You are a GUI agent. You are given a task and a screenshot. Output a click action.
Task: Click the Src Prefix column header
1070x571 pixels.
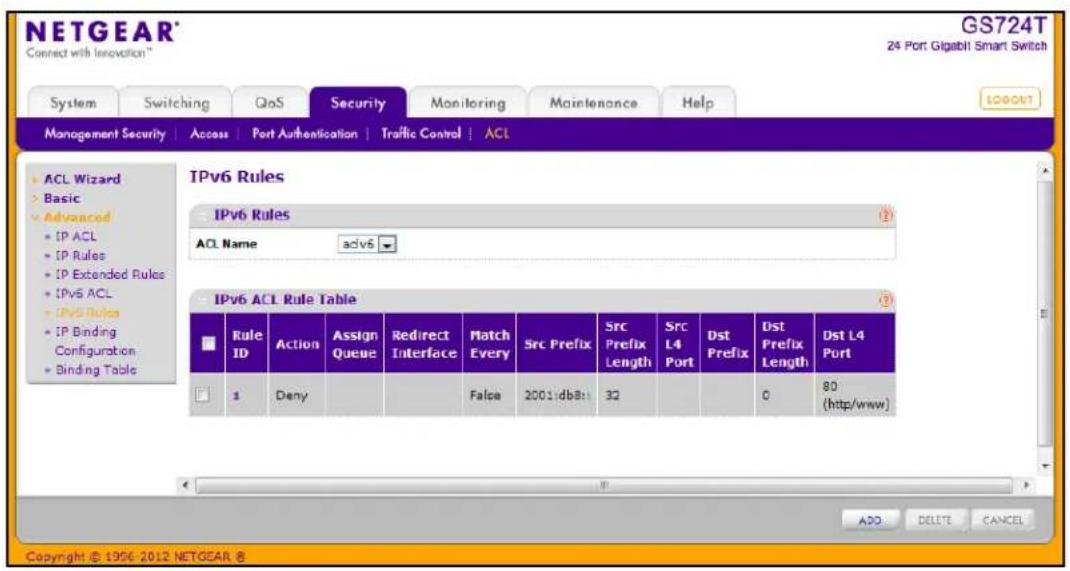click(x=556, y=343)
